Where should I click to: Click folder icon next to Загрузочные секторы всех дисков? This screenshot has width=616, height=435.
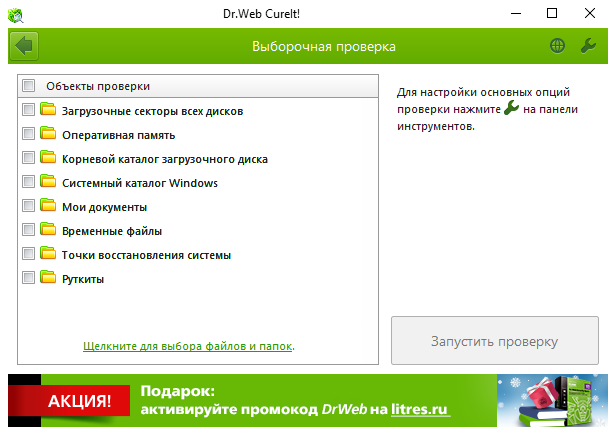[48, 109]
